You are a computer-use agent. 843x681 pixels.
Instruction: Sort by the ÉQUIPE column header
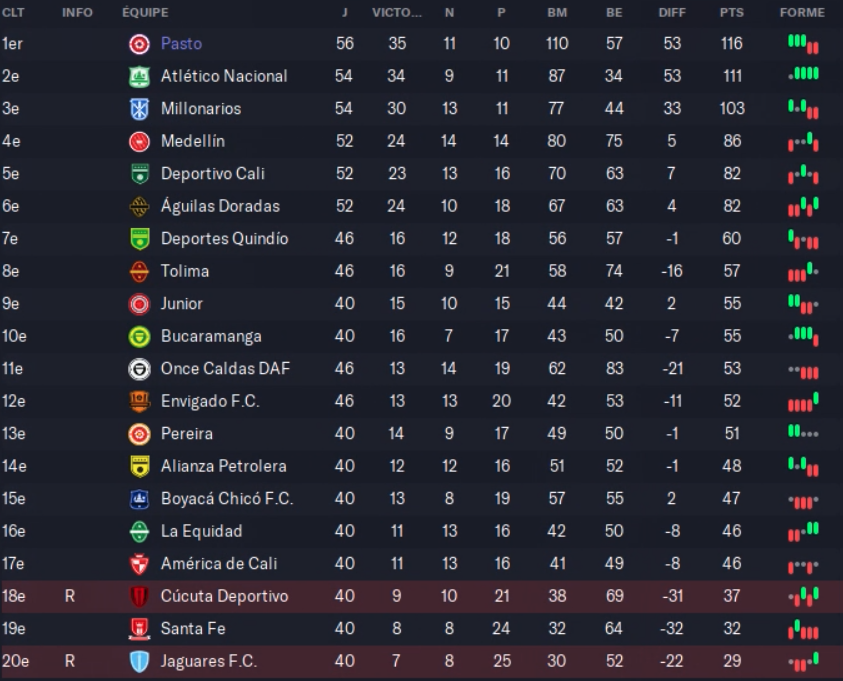coord(145,12)
